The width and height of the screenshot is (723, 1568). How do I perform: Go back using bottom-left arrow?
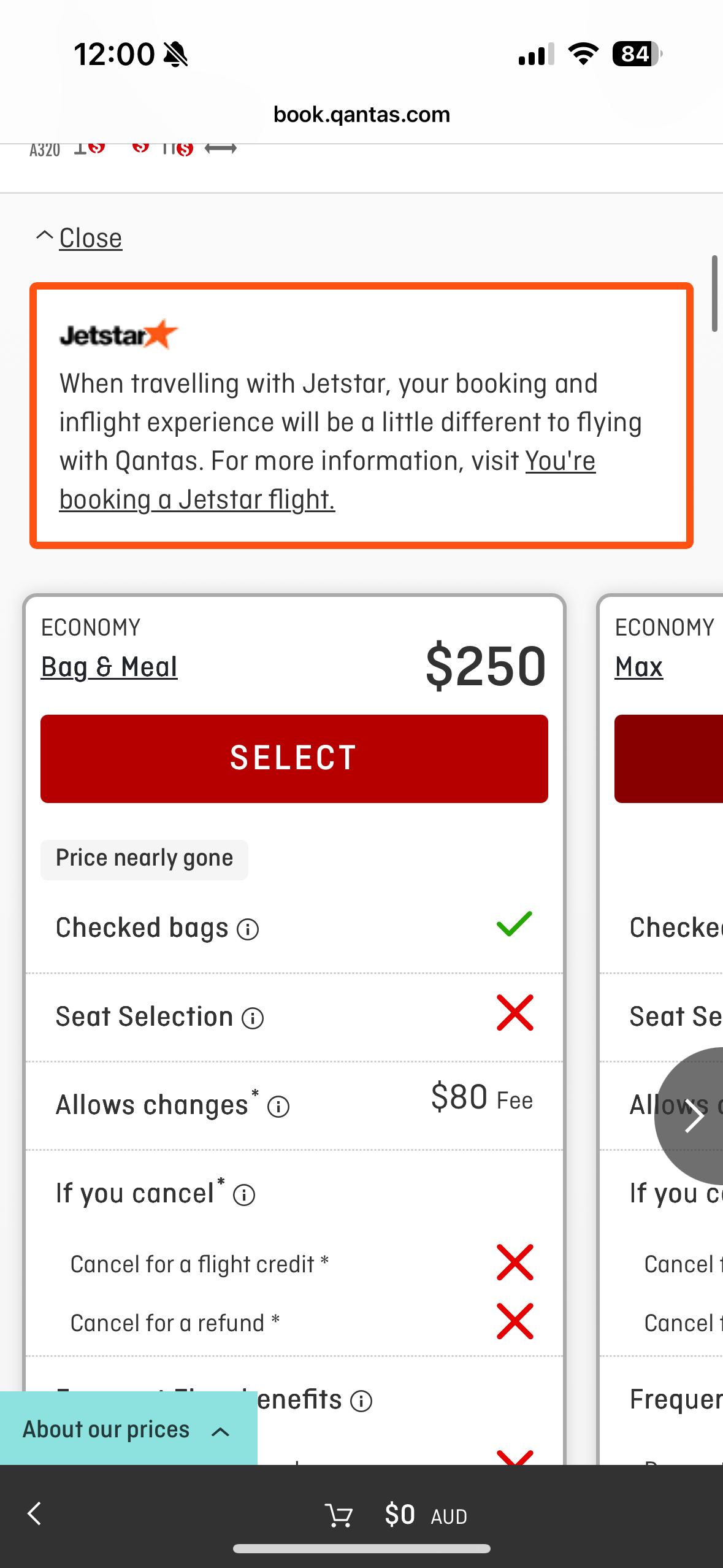pyautogui.click(x=35, y=1513)
